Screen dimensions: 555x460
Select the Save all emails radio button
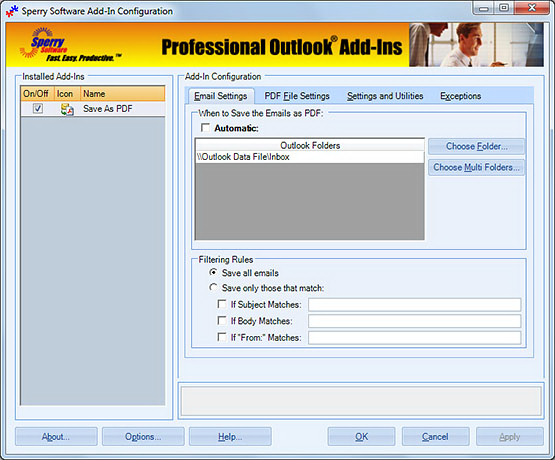213,272
